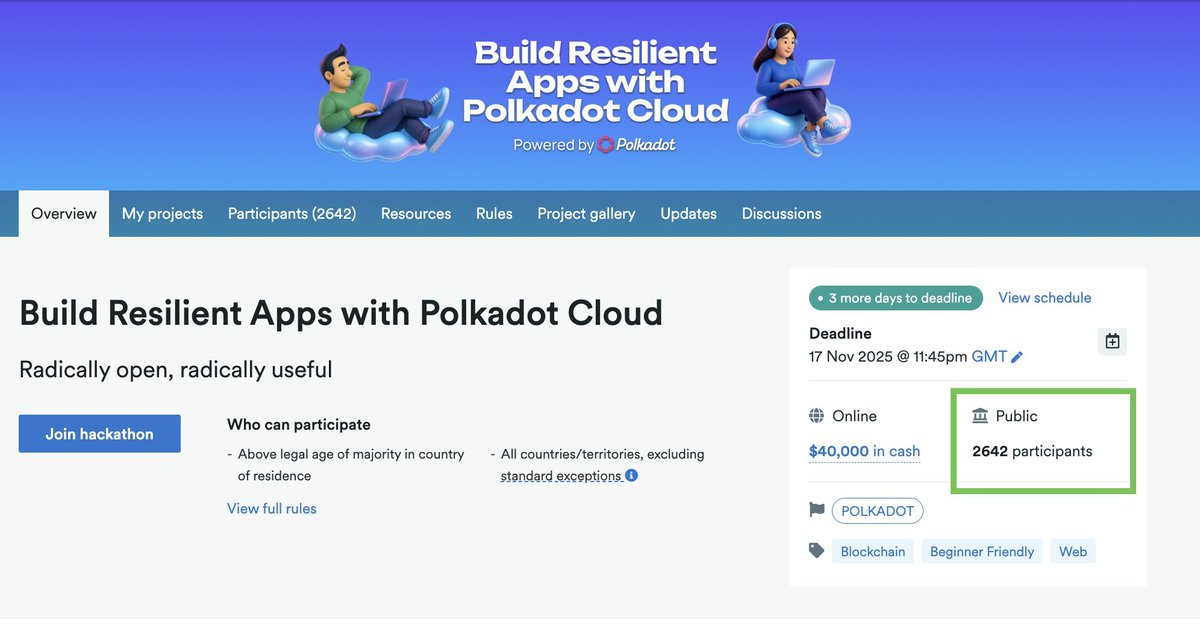Click the page title Build Resilient Apps heading
Viewport: 1200px width, 634px height.
pyautogui.click(x=341, y=313)
